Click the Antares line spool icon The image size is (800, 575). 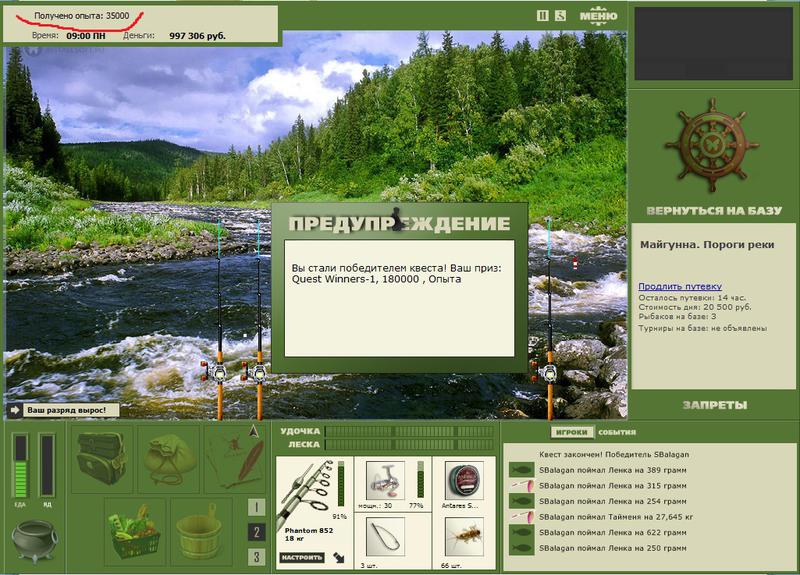464,480
